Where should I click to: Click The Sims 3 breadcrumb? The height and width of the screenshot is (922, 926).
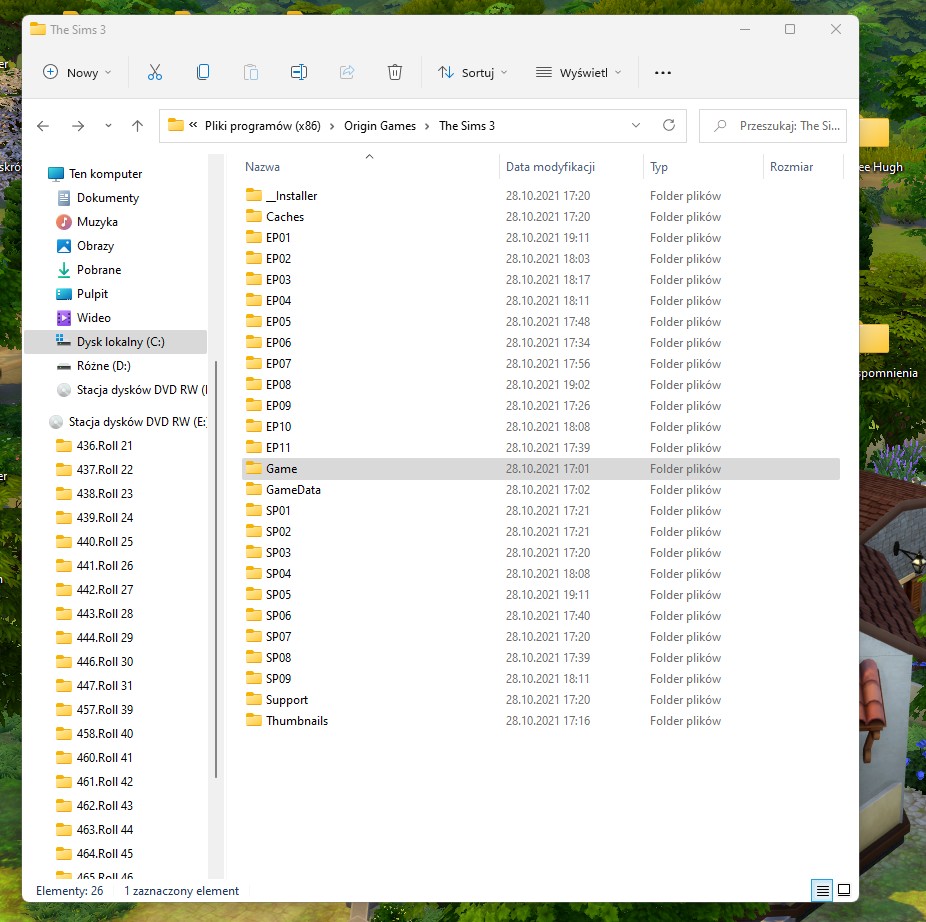coord(467,126)
